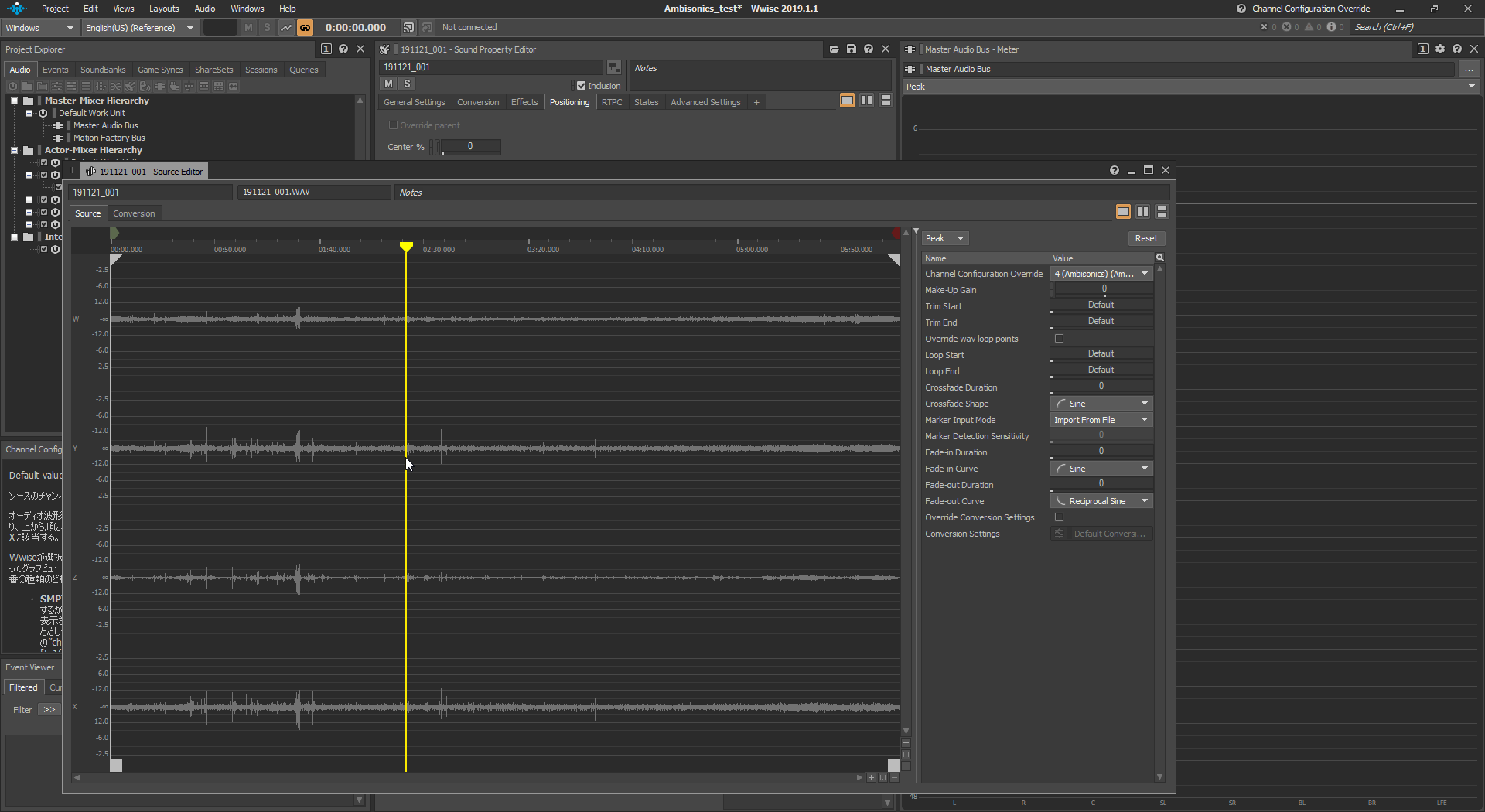1485x812 pixels.
Task: Click the link/follow icon in the top toolbar
Action: click(x=306, y=28)
